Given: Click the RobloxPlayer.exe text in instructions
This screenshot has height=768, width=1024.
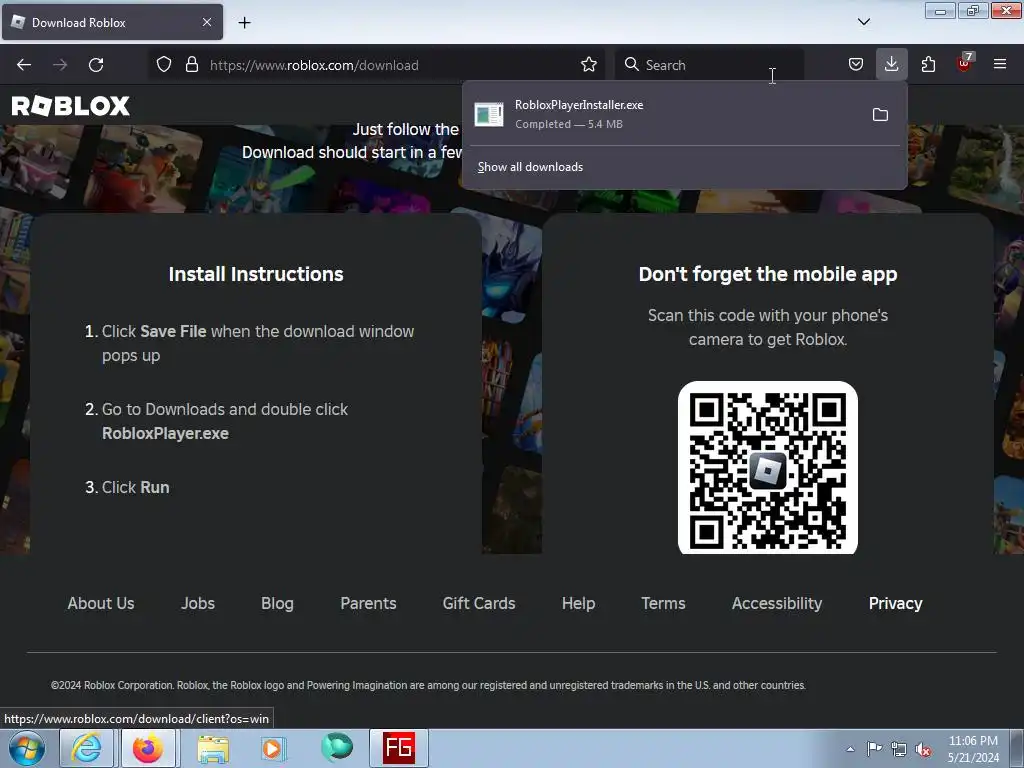Looking at the screenshot, I should pos(165,434).
